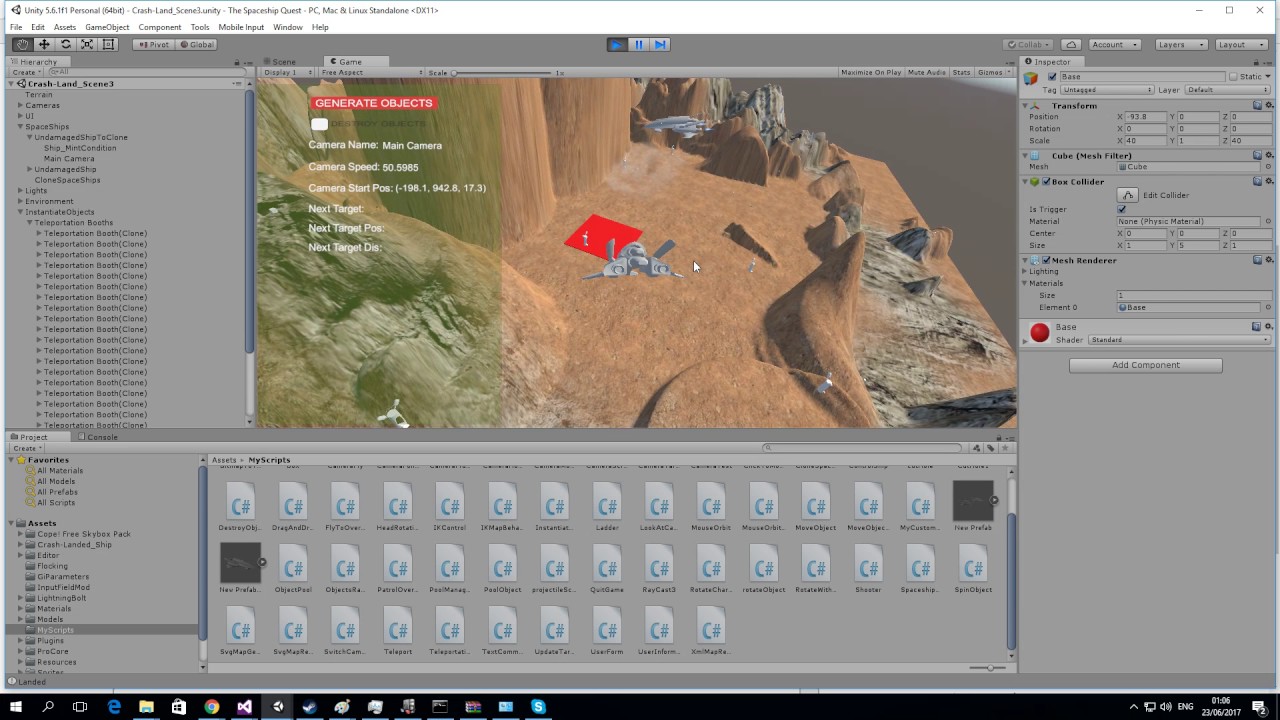Select the Move tool in the toolbar

[44, 44]
